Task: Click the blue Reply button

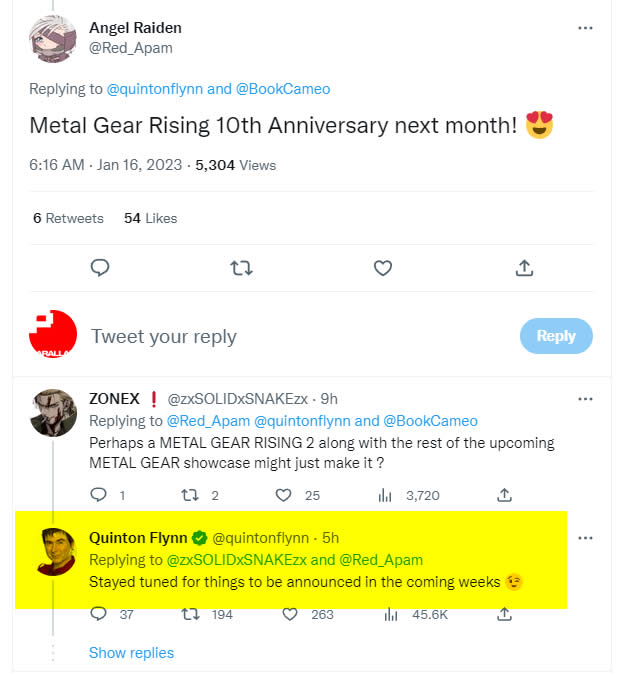Action: pyautogui.click(x=555, y=336)
